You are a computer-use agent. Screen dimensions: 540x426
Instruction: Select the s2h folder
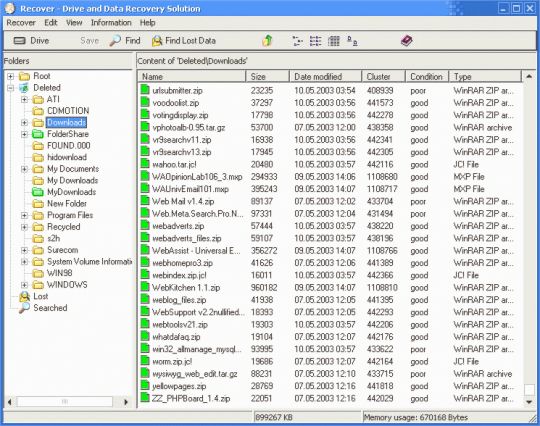(53, 238)
